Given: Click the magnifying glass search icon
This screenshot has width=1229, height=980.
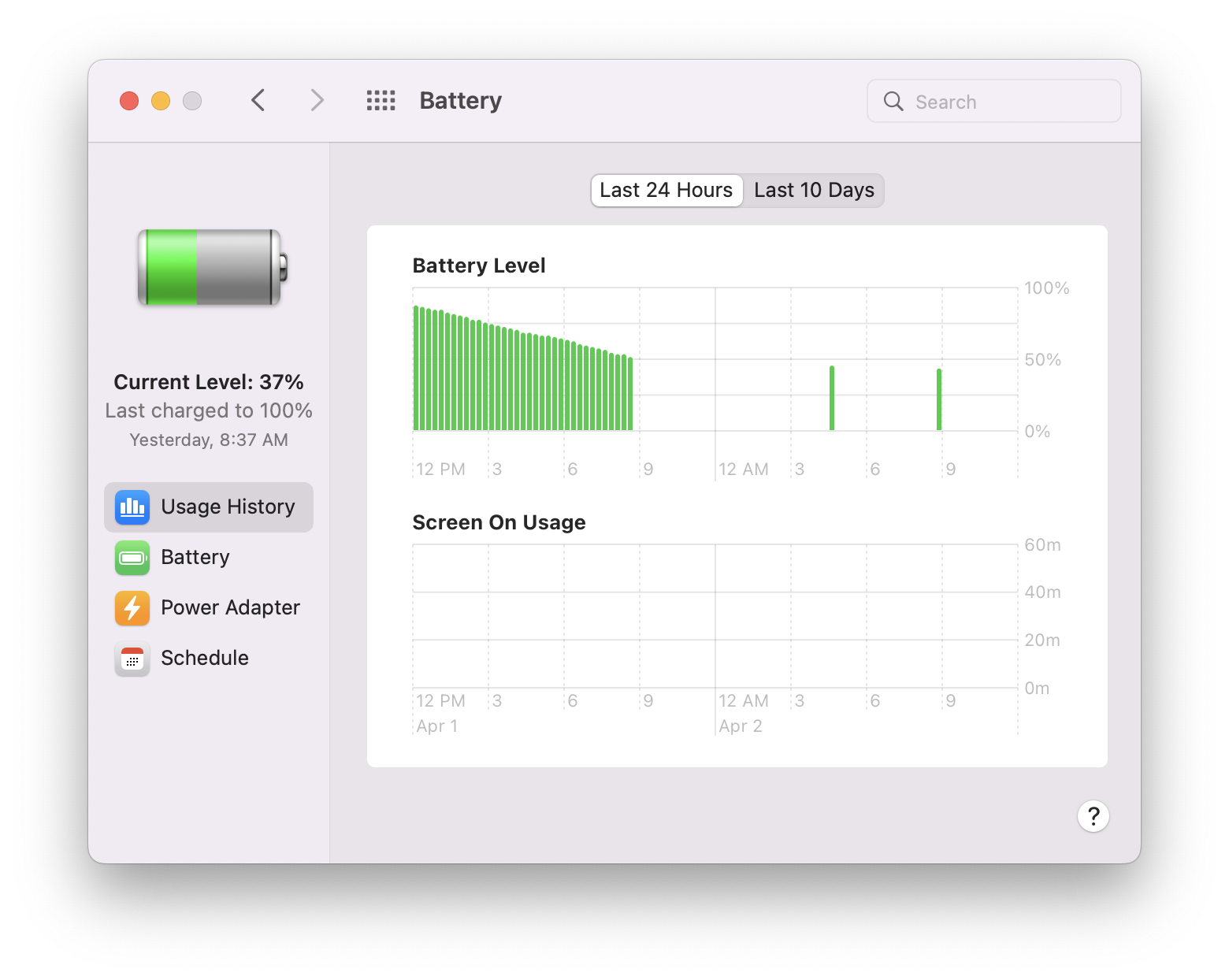Looking at the screenshot, I should 893,101.
